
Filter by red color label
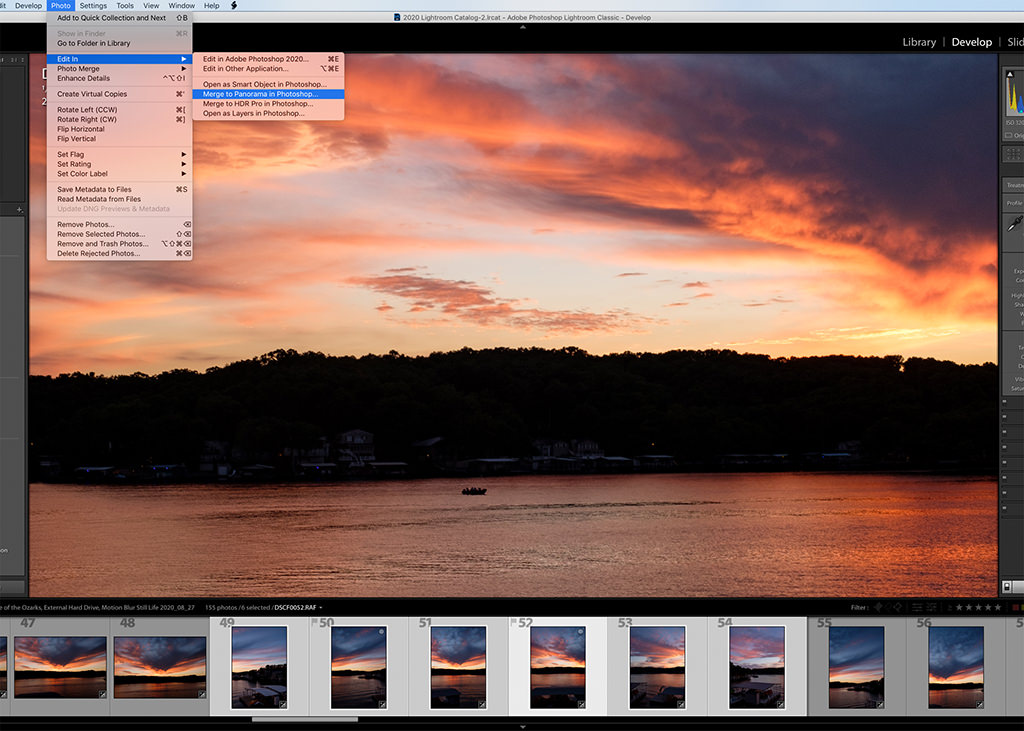(x=1016, y=608)
